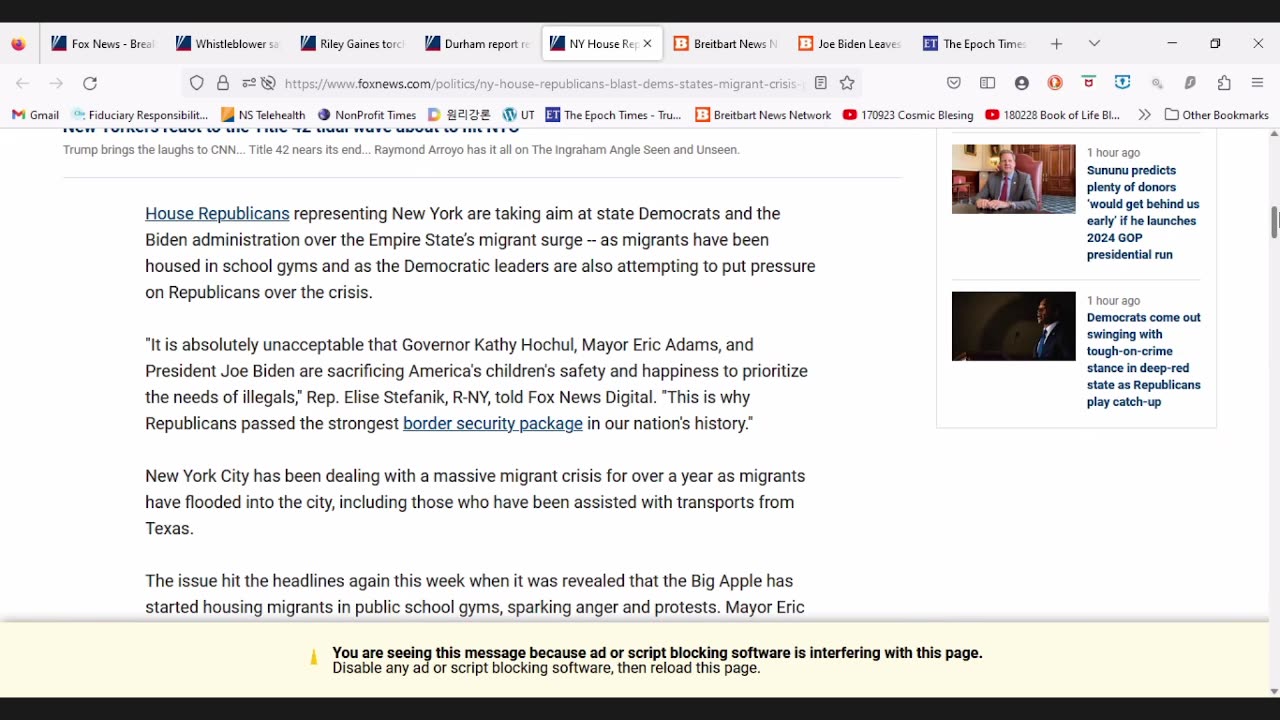Open the list all tabs dropdown
The height and width of the screenshot is (720, 1280).
[x=1094, y=44]
